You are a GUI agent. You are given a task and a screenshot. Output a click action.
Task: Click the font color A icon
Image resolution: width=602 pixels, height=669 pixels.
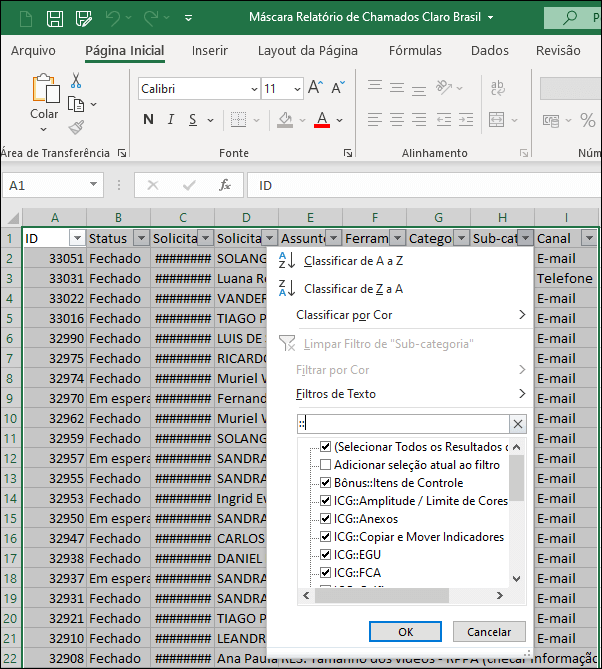322,119
